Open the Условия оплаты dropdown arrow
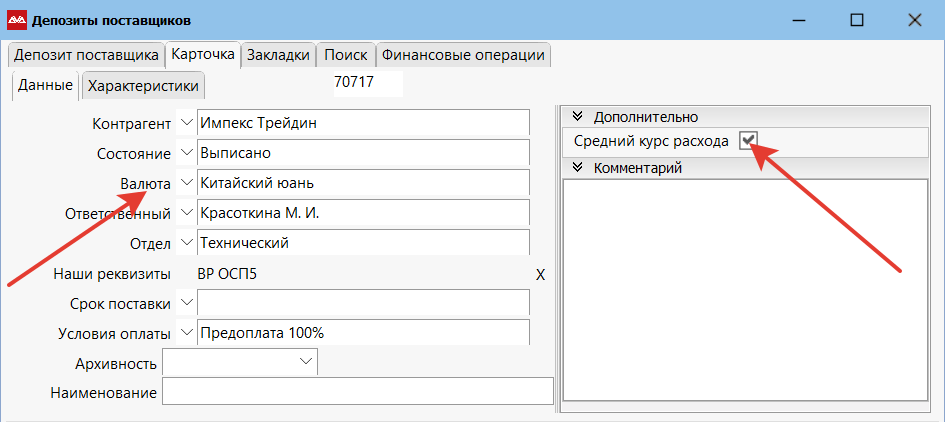The width and height of the screenshot is (945, 422). (x=187, y=332)
